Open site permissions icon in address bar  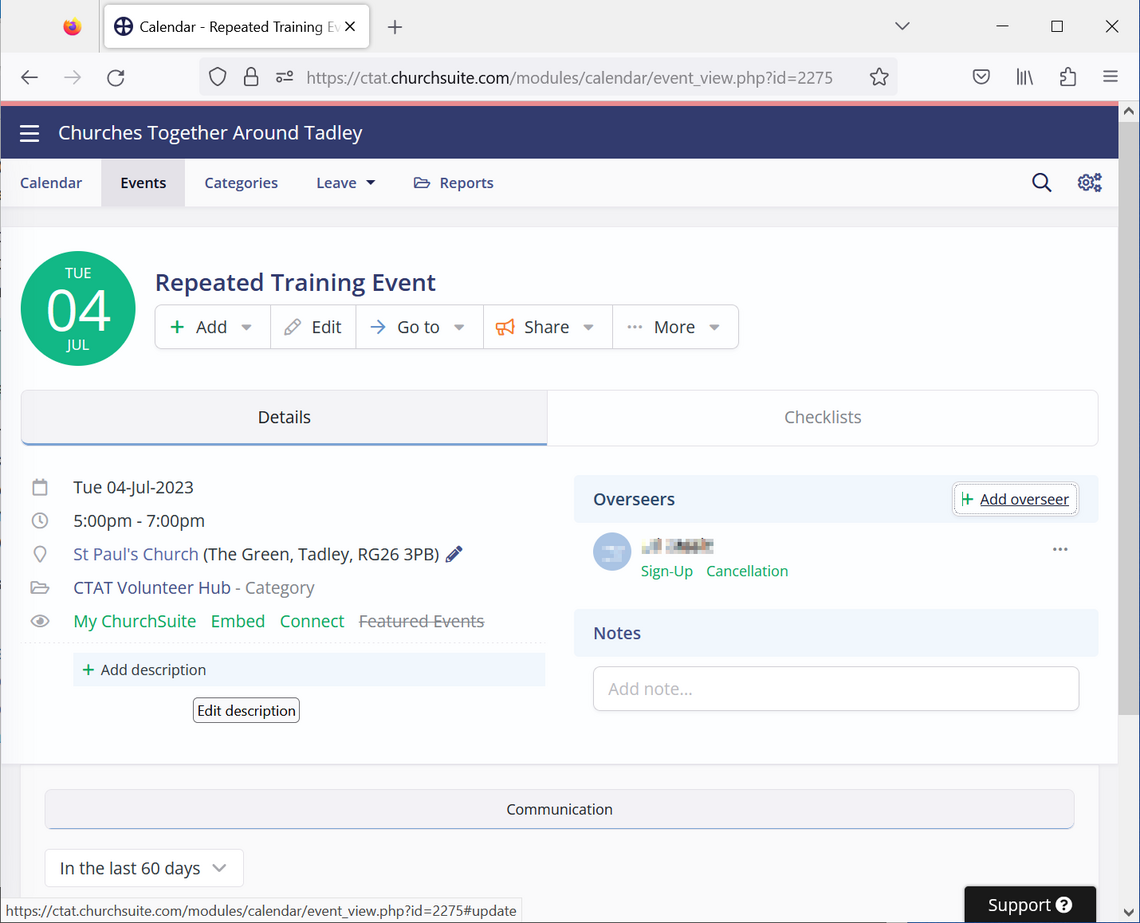[x=284, y=77]
